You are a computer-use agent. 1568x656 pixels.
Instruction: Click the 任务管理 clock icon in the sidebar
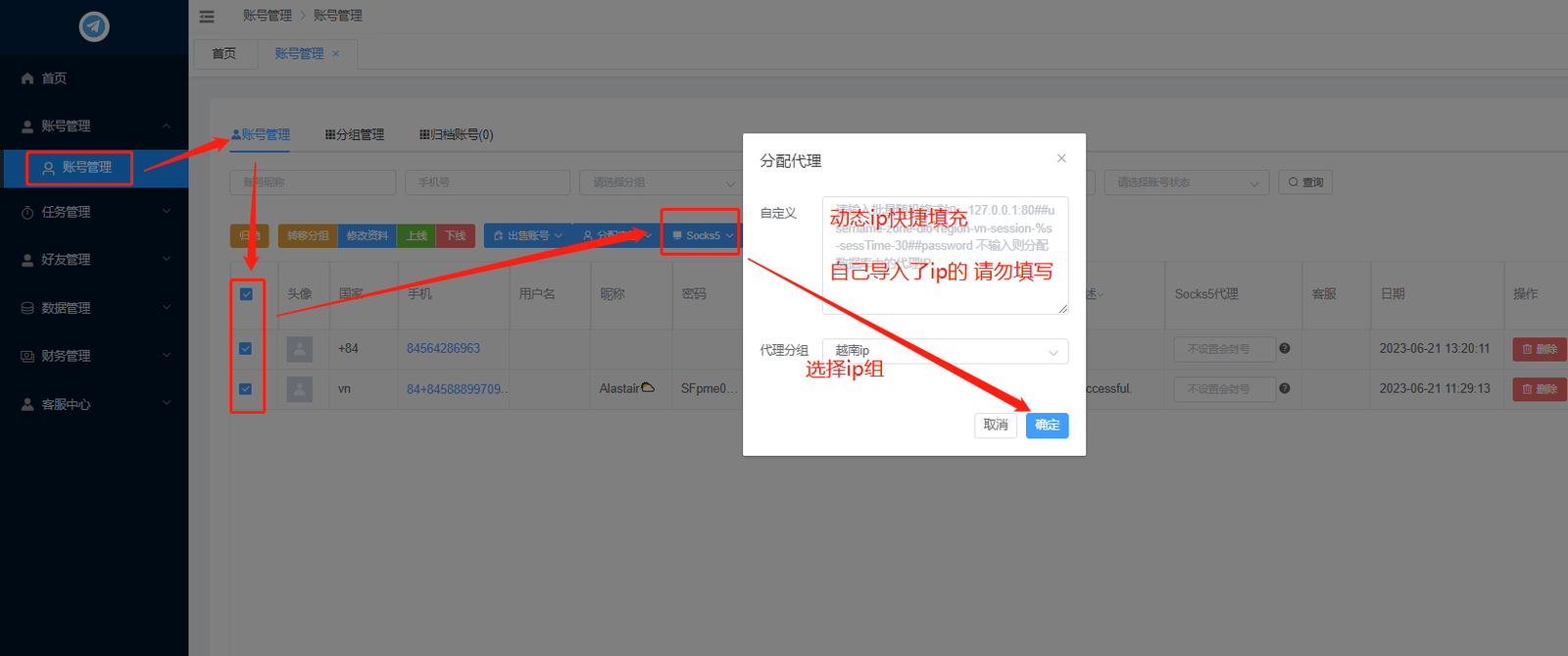(27, 213)
